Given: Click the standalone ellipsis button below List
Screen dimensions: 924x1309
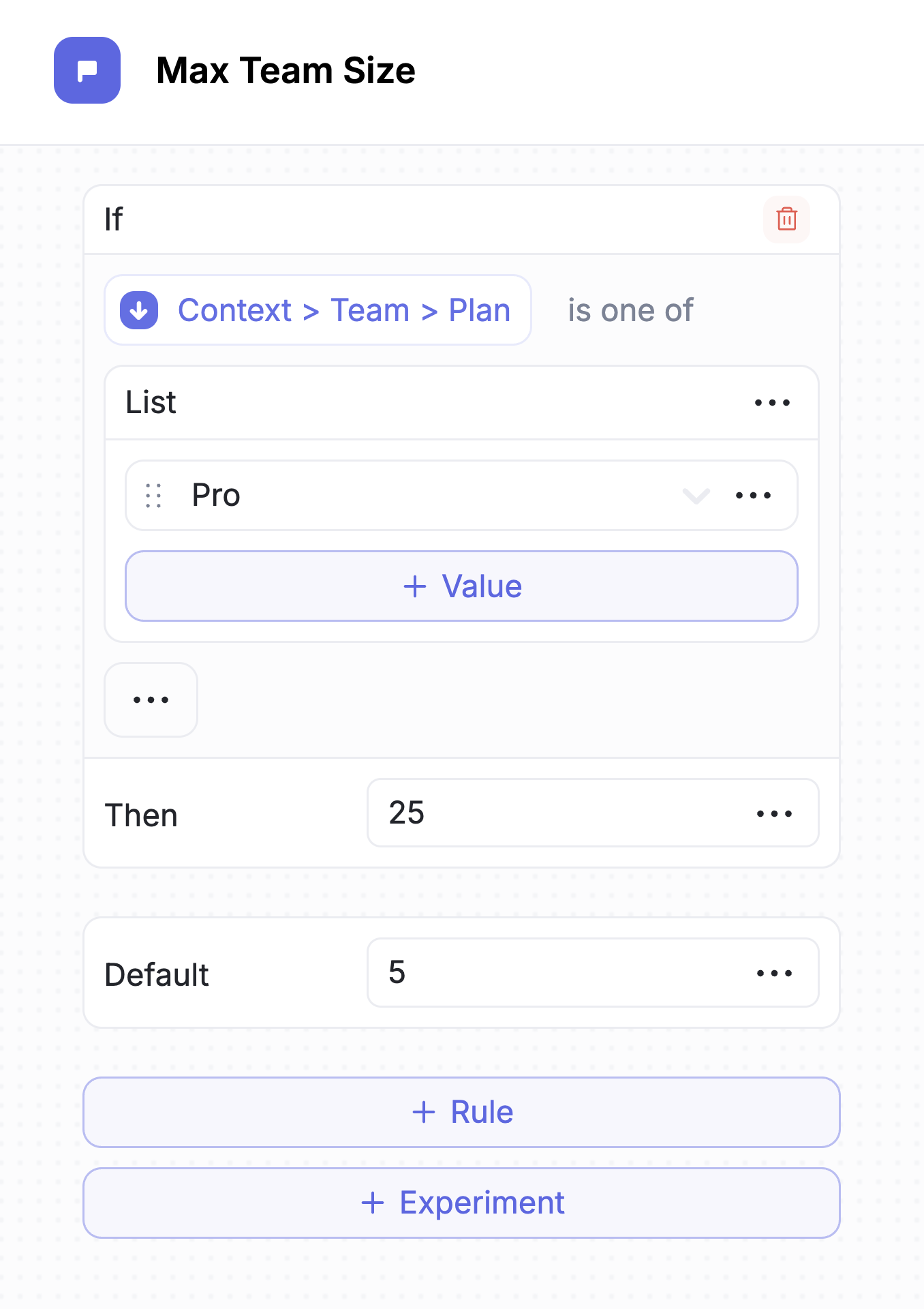Looking at the screenshot, I should (x=151, y=699).
